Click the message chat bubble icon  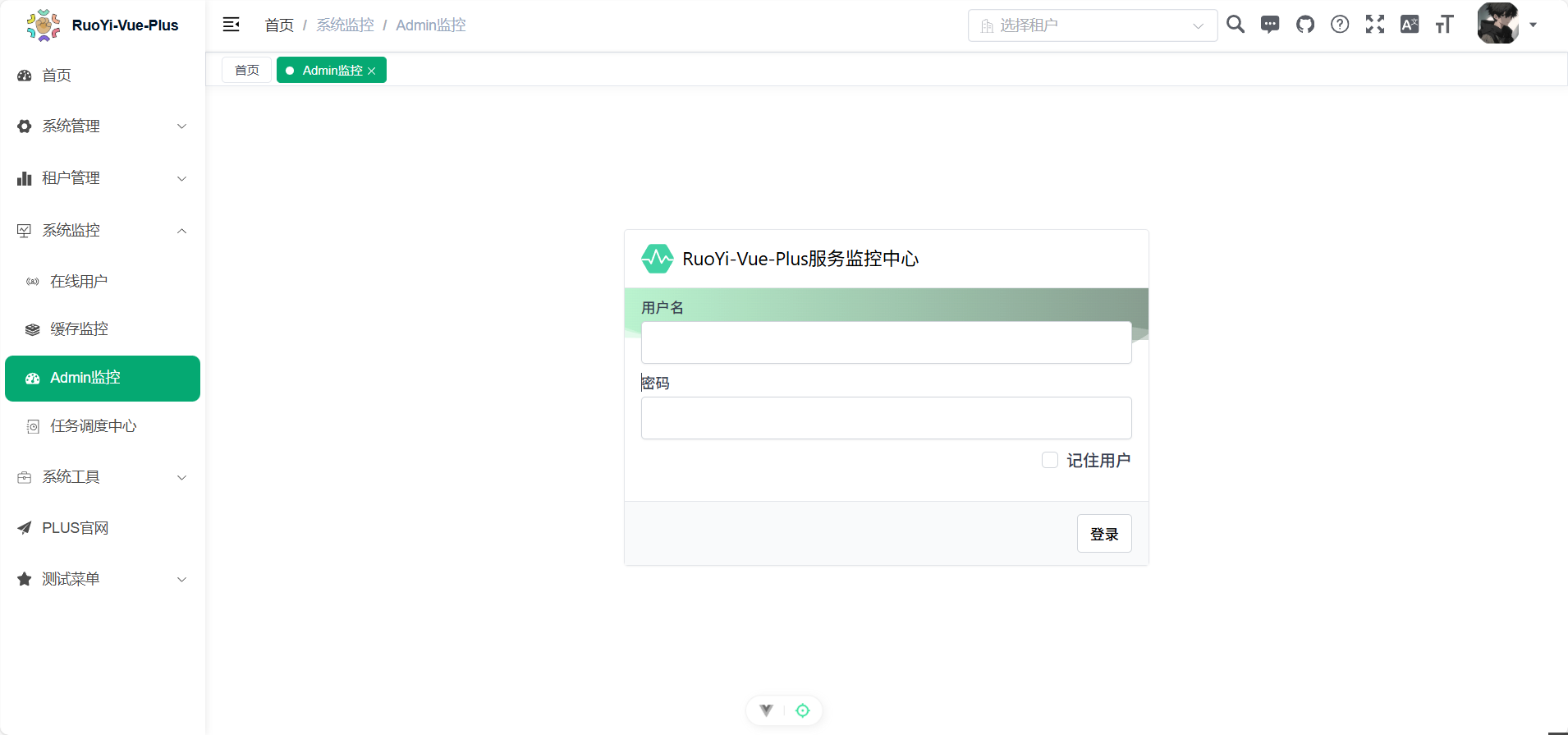1270,25
